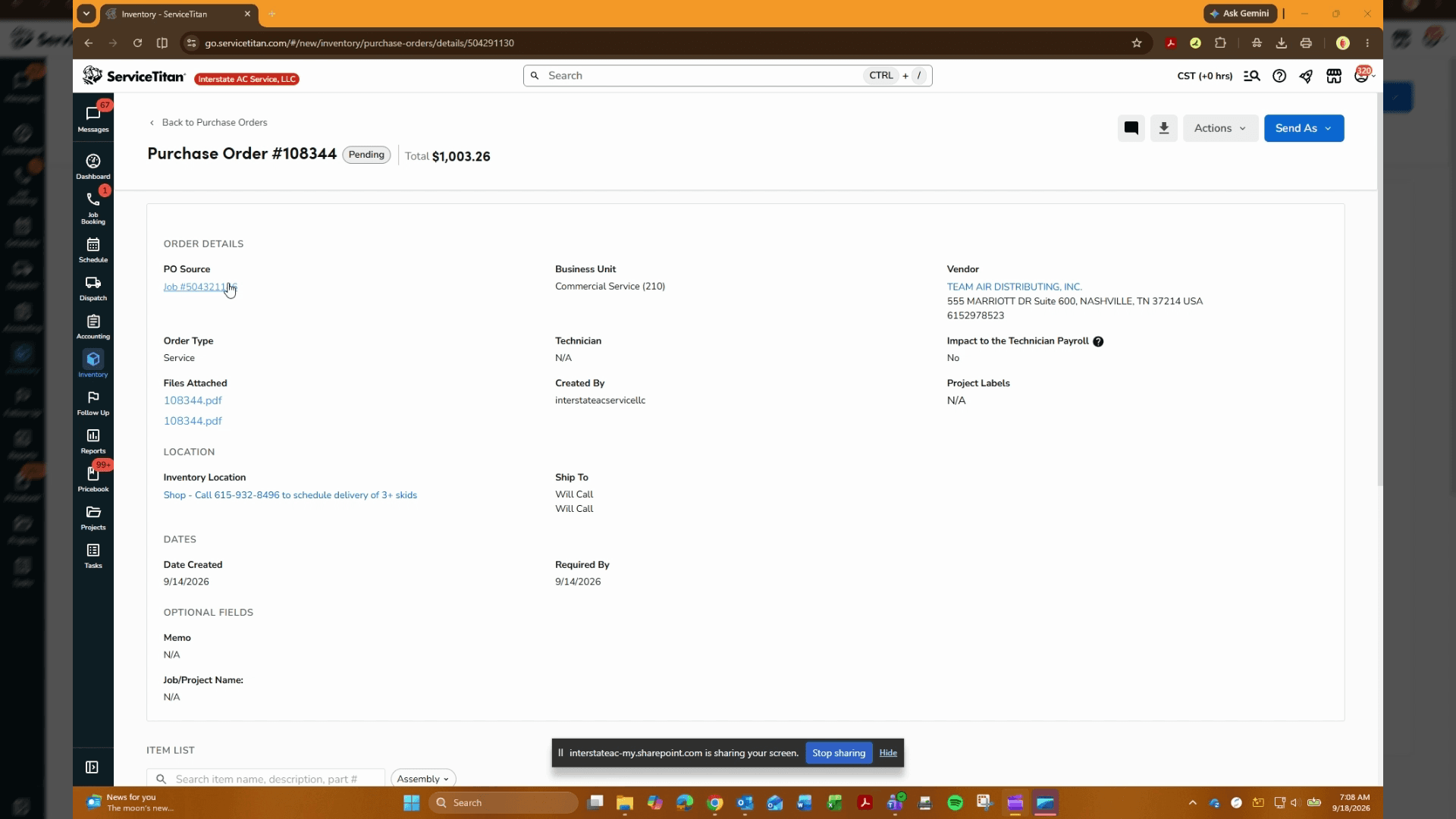
Task: Open the help question mark icon
Action: pyautogui.click(x=1279, y=76)
